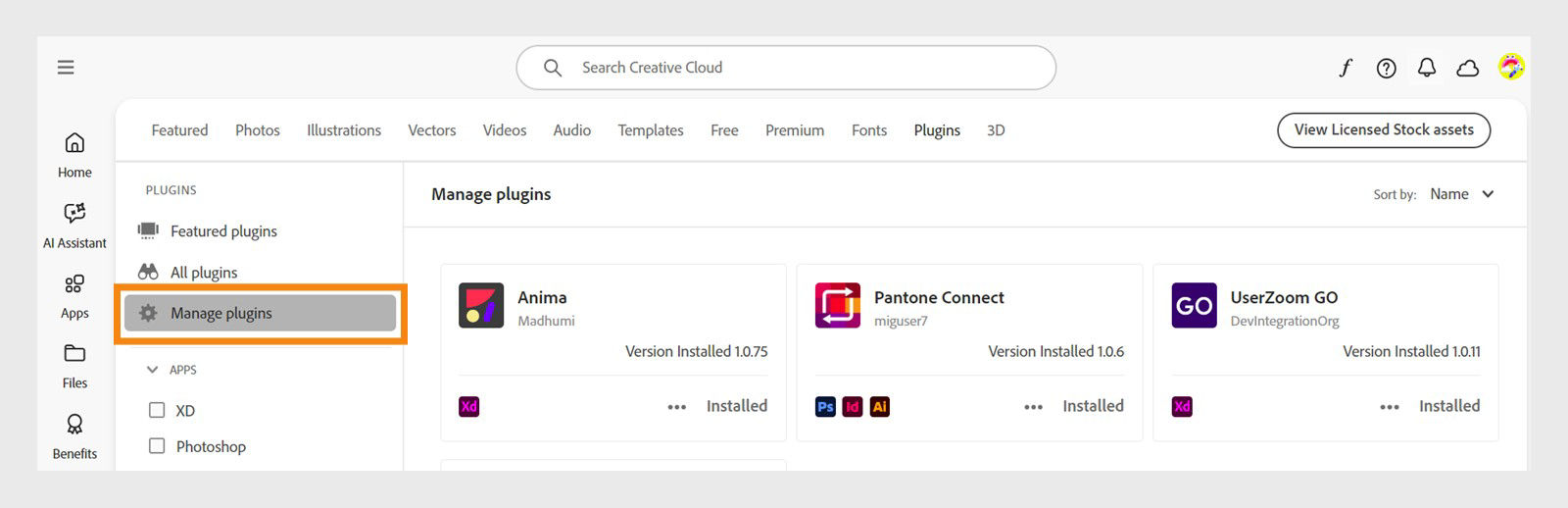Open Apps in sidebar
The image size is (1568, 508).
coord(74,296)
